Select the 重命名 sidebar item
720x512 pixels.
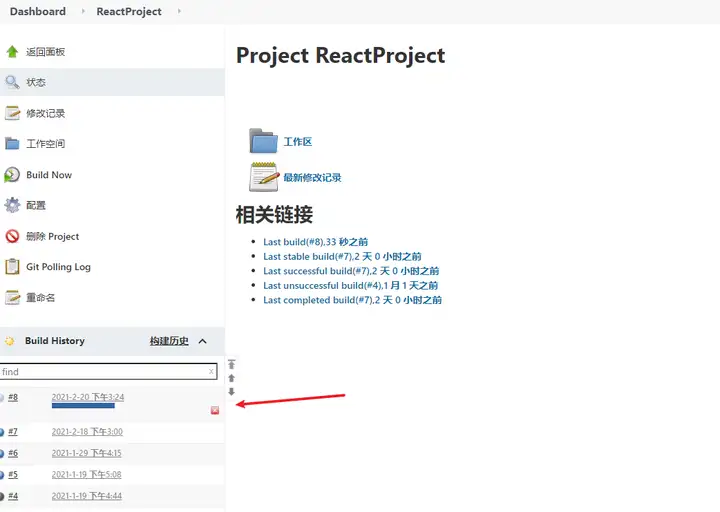click(40, 298)
